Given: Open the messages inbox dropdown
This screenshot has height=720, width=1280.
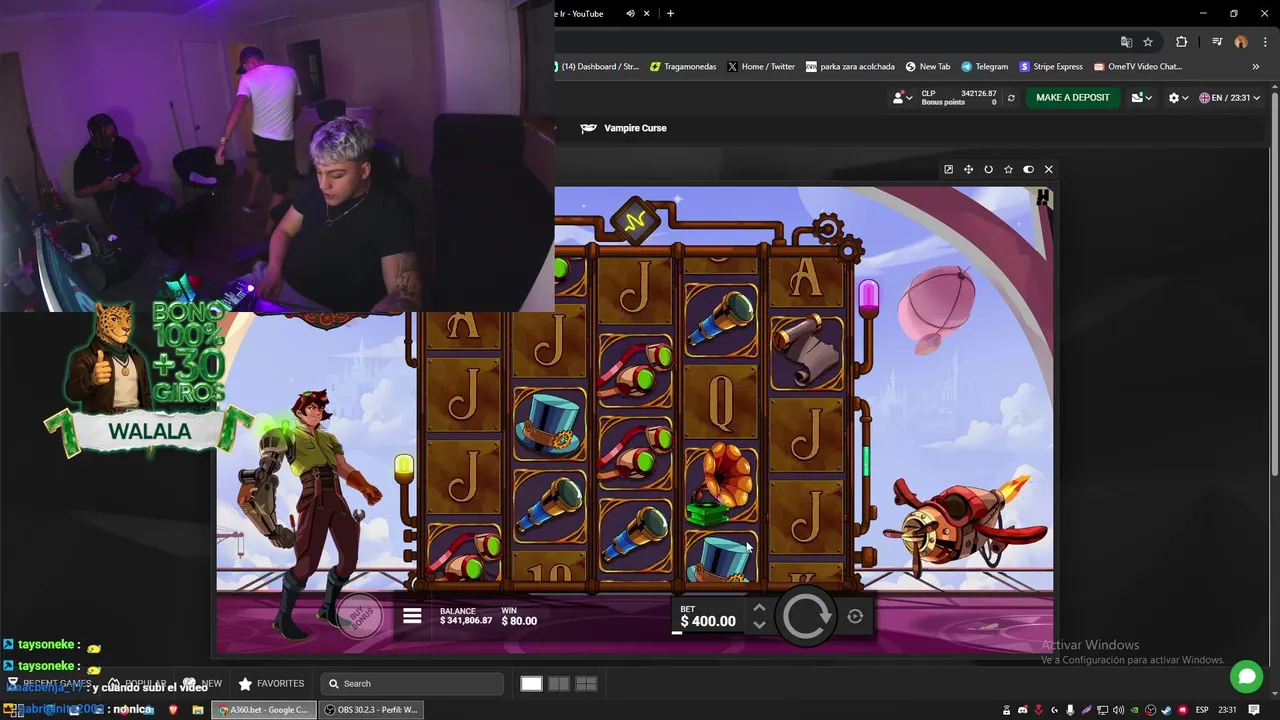Looking at the screenshot, I should (1141, 97).
